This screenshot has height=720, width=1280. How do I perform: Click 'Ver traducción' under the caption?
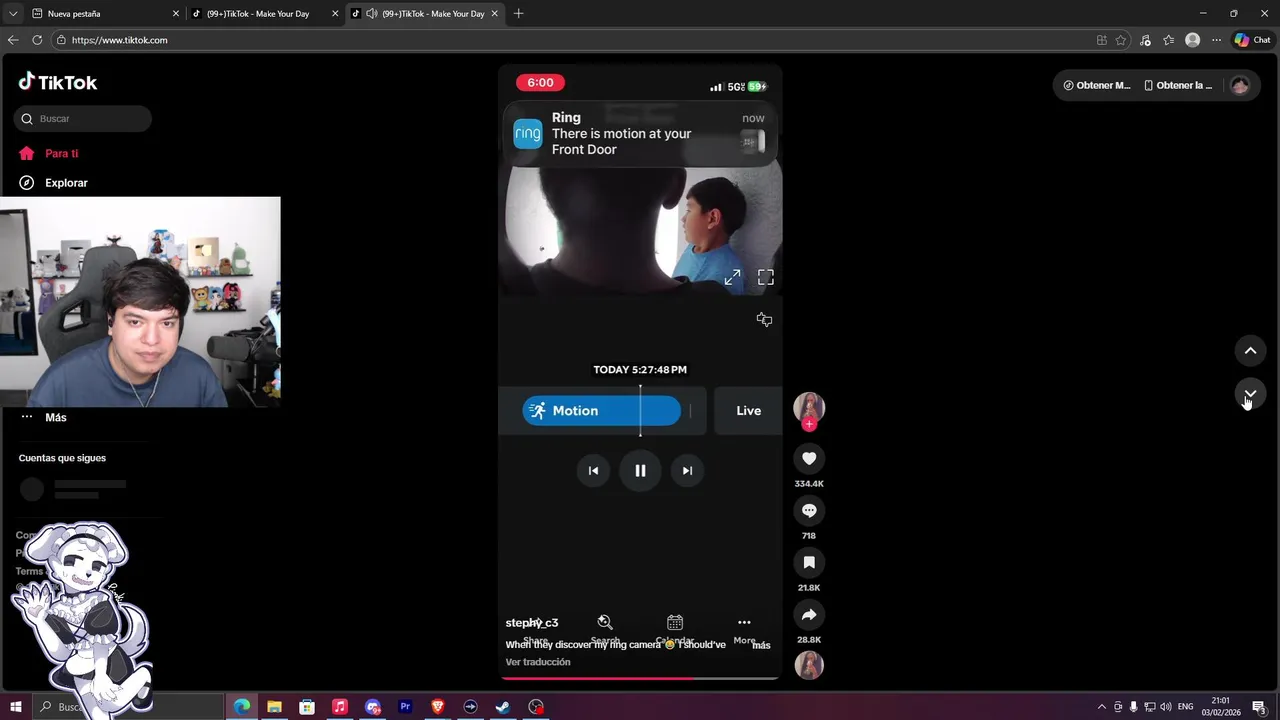(x=538, y=662)
